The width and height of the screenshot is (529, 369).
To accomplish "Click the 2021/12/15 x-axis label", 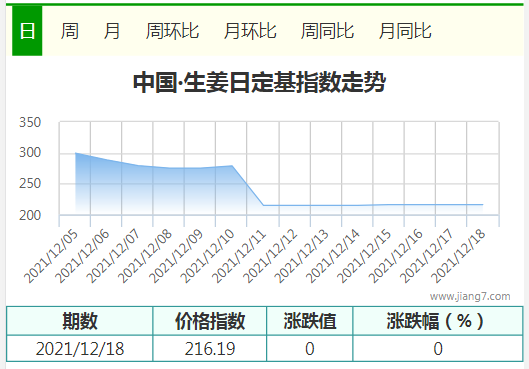I will point(364,257).
